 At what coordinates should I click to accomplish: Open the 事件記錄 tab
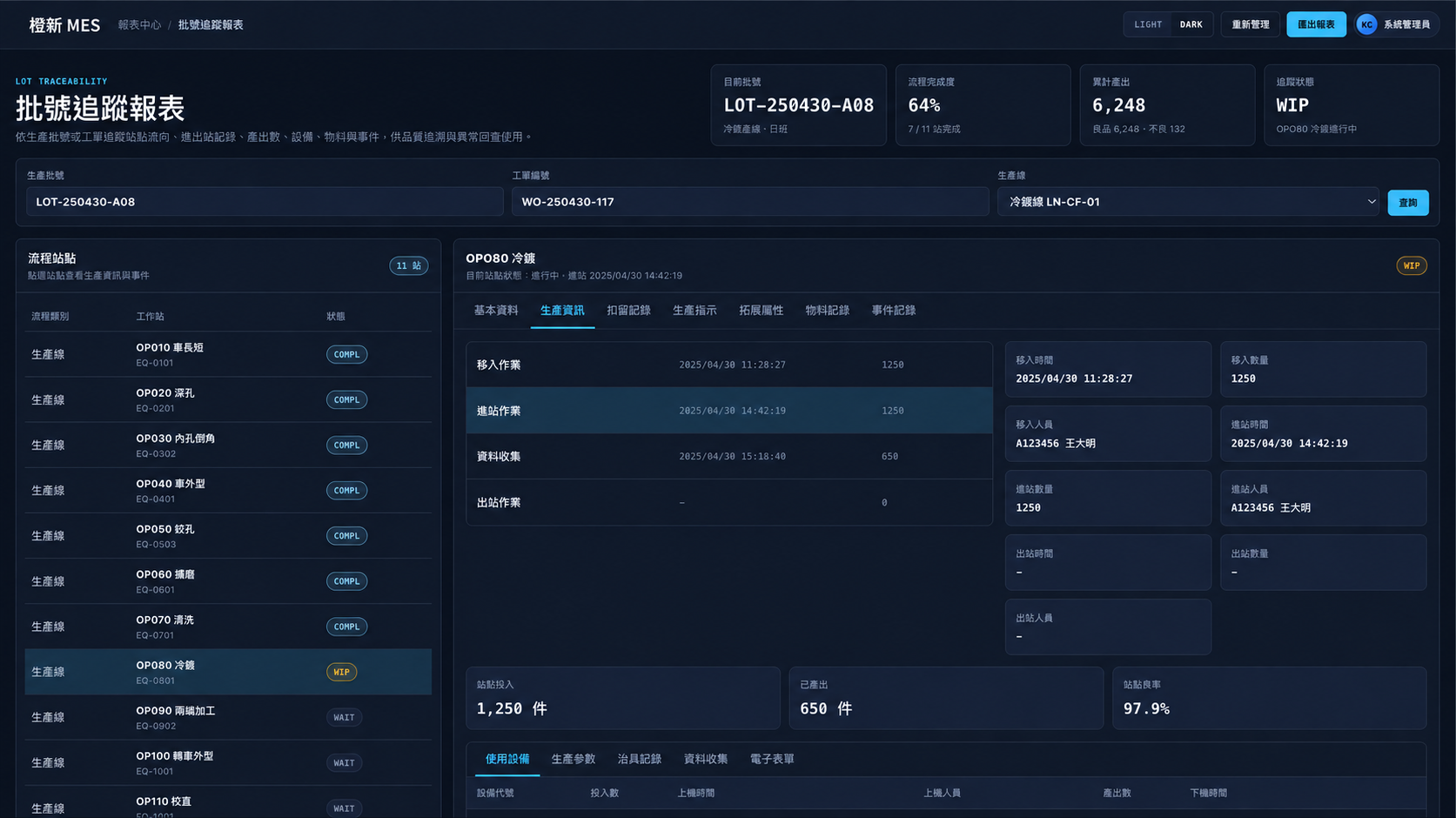point(894,311)
